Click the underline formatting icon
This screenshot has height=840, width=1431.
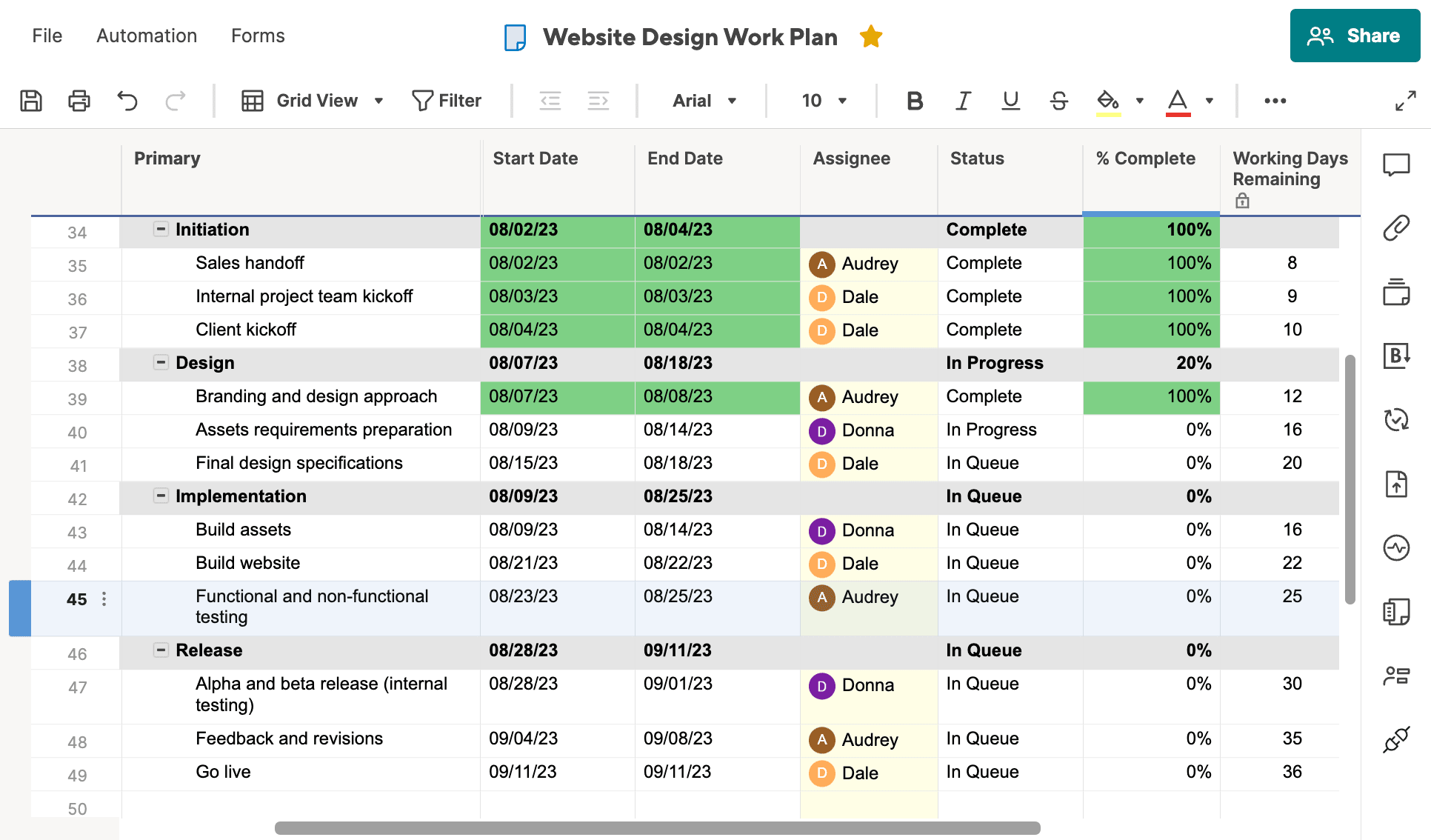tap(1008, 100)
